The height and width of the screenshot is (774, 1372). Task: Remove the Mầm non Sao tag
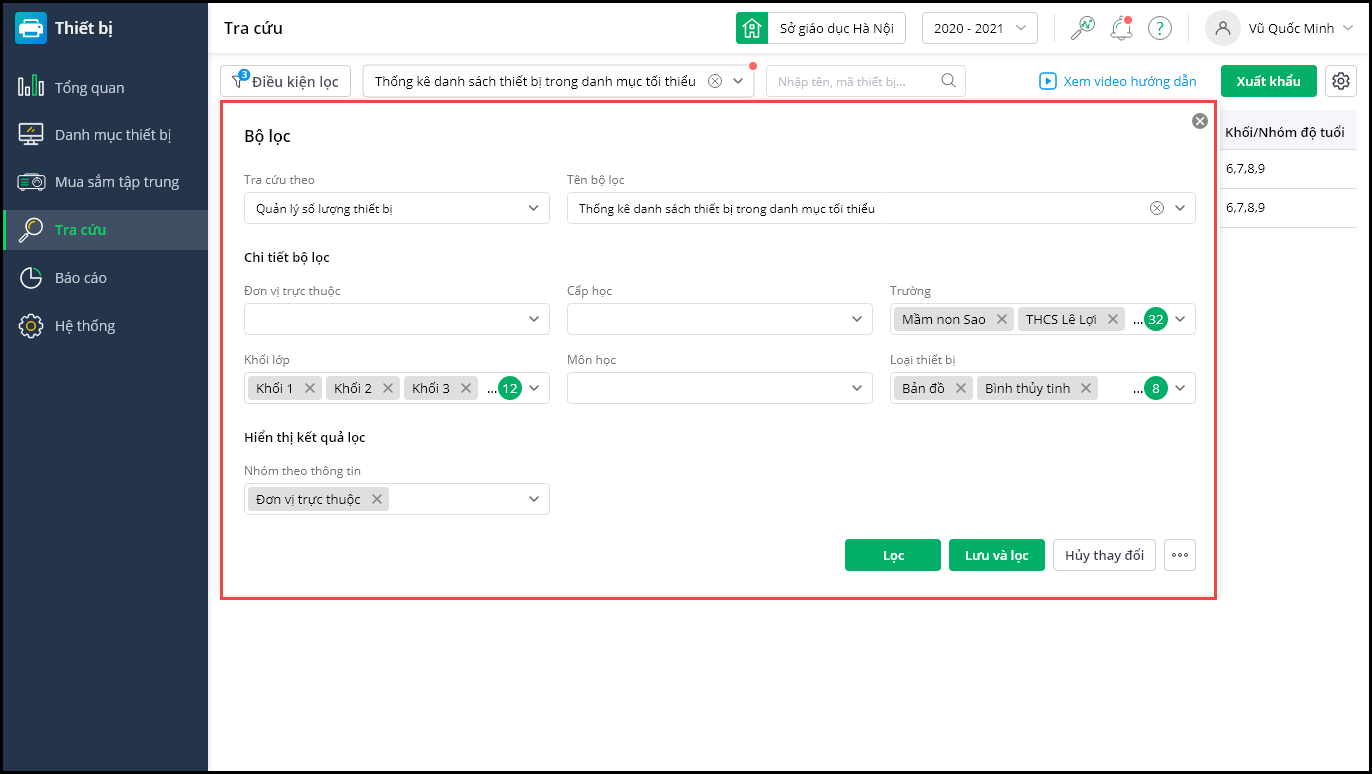(1001, 320)
